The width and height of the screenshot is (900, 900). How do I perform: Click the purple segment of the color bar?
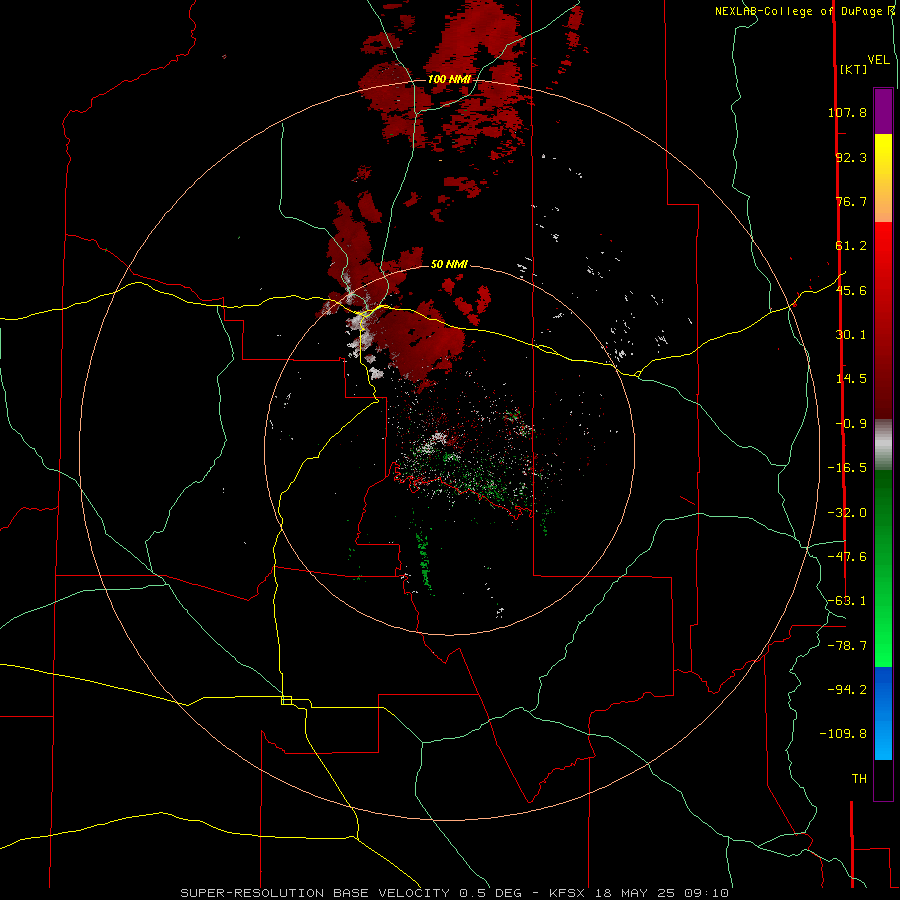point(883,111)
